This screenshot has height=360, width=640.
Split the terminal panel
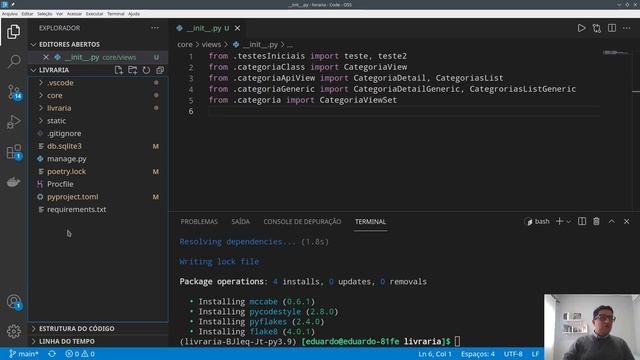coord(582,221)
